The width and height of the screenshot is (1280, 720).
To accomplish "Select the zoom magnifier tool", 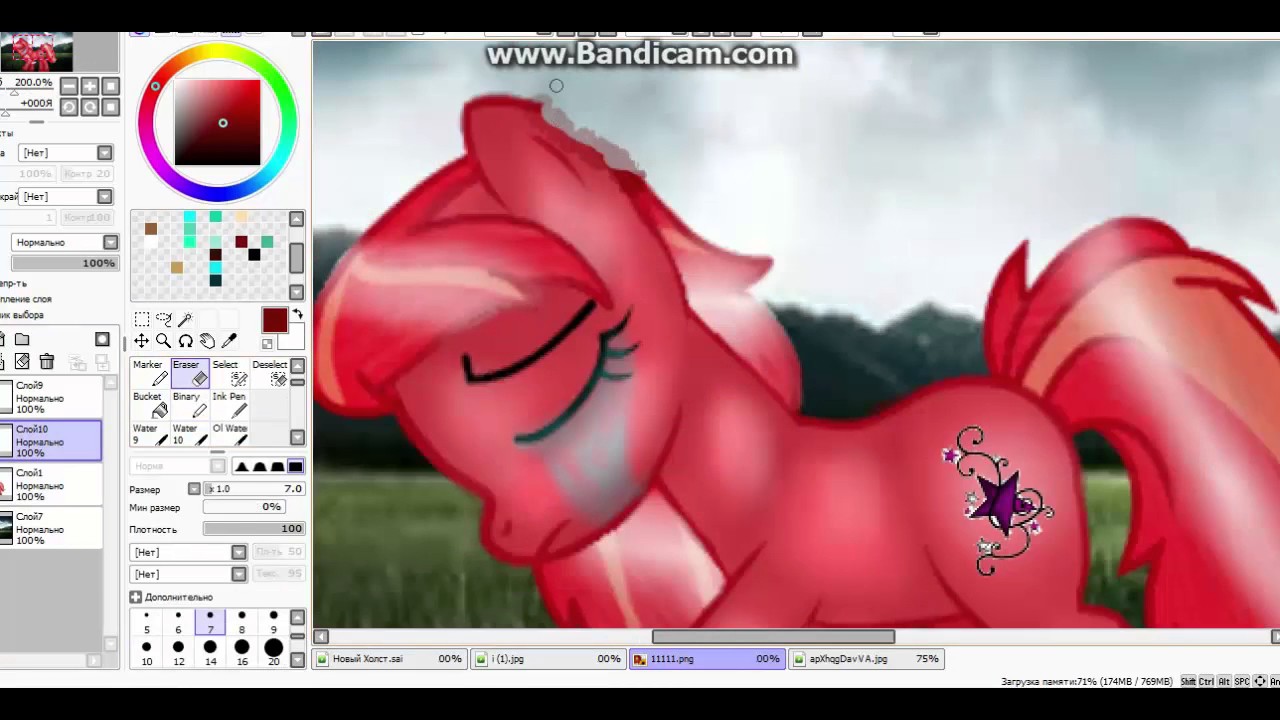I will tap(164, 341).
